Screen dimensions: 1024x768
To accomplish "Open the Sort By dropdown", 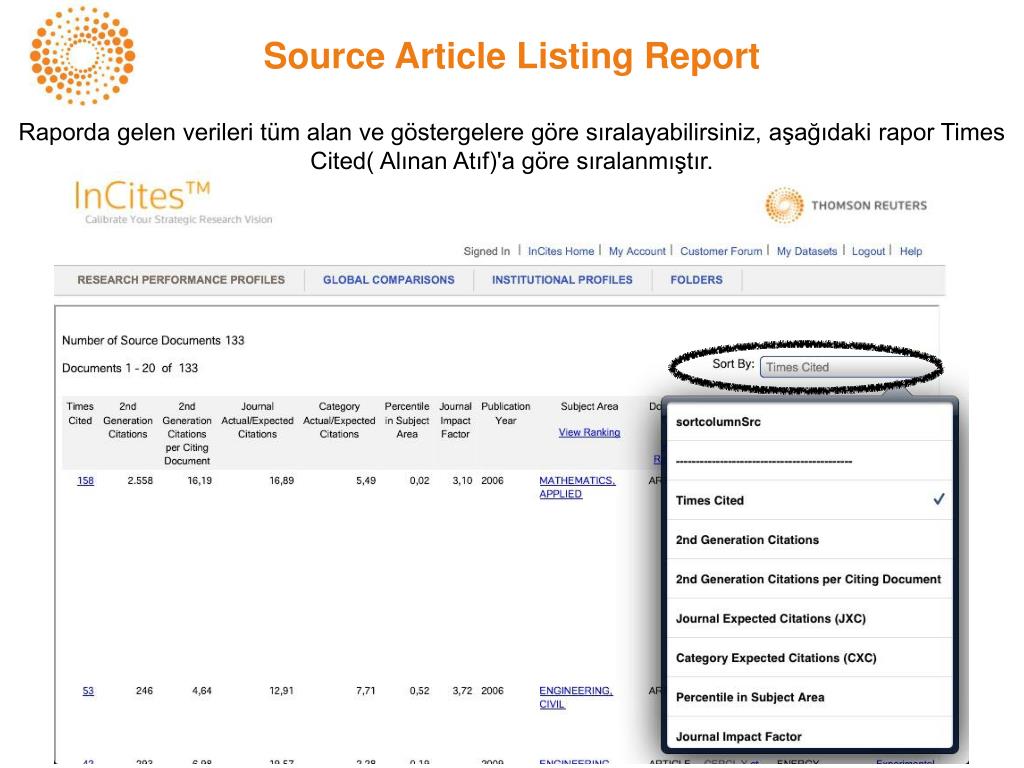I will tap(840, 367).
